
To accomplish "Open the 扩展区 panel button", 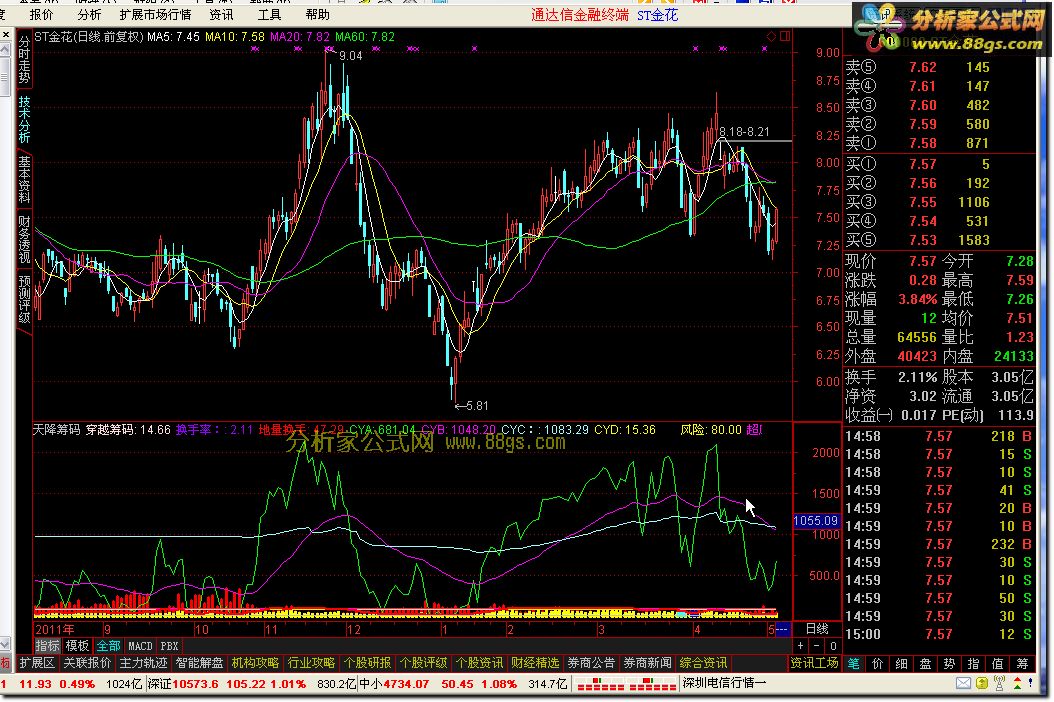I will (x=36, y=663).
